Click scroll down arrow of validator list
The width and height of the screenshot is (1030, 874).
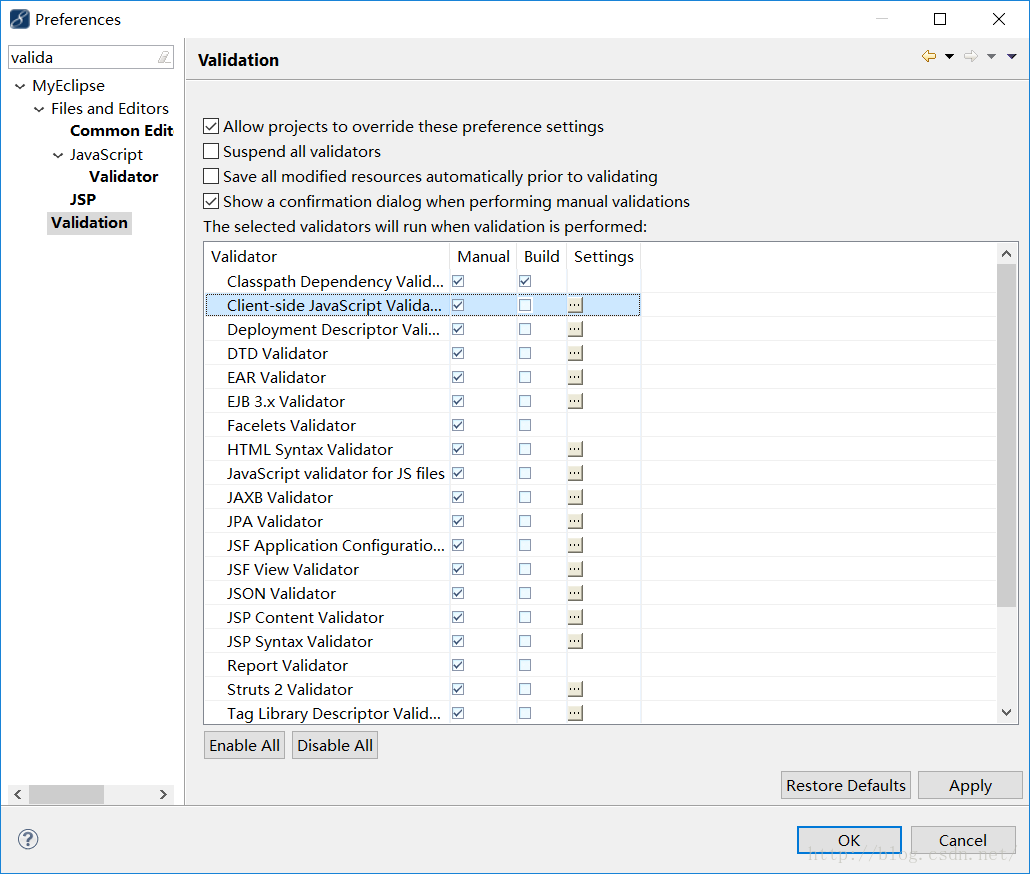pyautogui.click(x=1006, y=712)
